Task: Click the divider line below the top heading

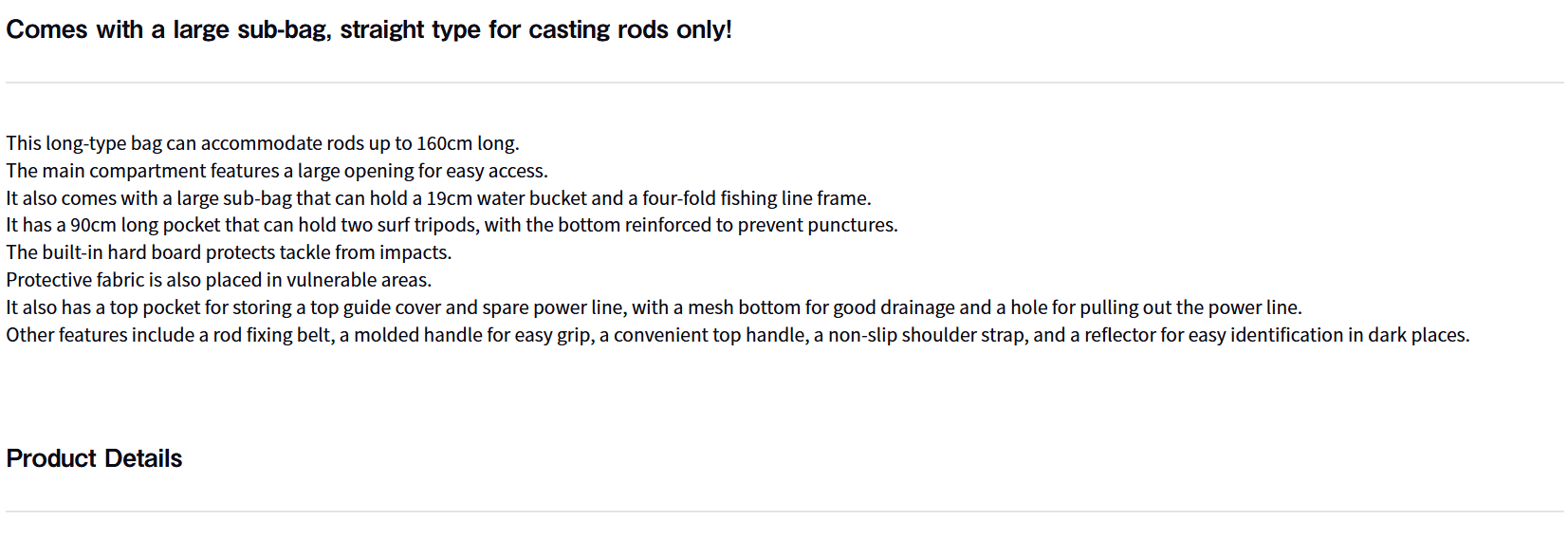Action: [784, 83]
